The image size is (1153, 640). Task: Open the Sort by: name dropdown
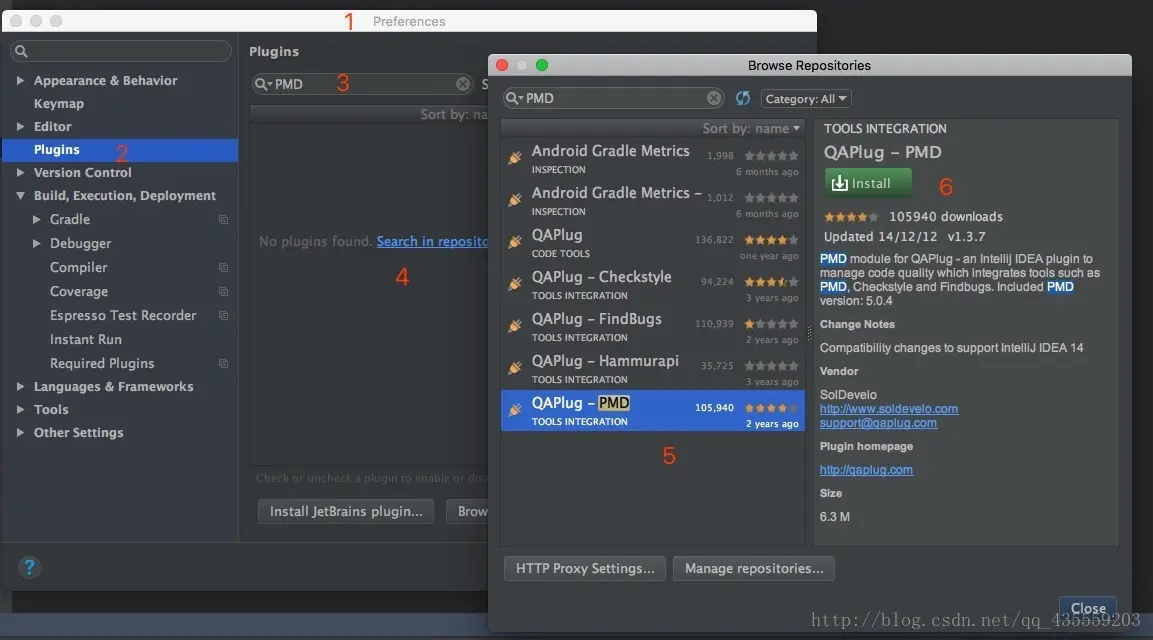(x=751, y=128)
